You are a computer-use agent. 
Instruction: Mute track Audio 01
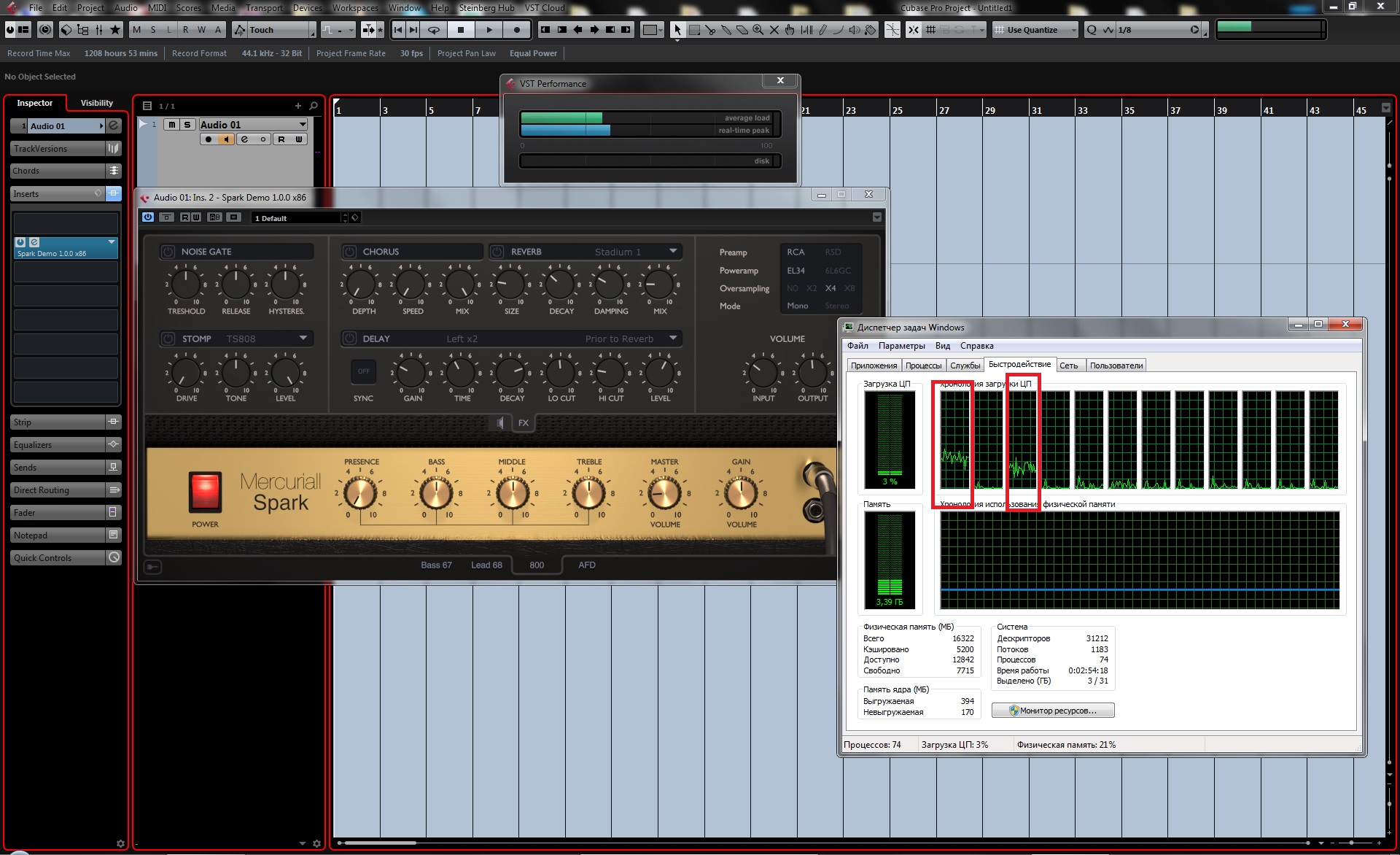171,125
